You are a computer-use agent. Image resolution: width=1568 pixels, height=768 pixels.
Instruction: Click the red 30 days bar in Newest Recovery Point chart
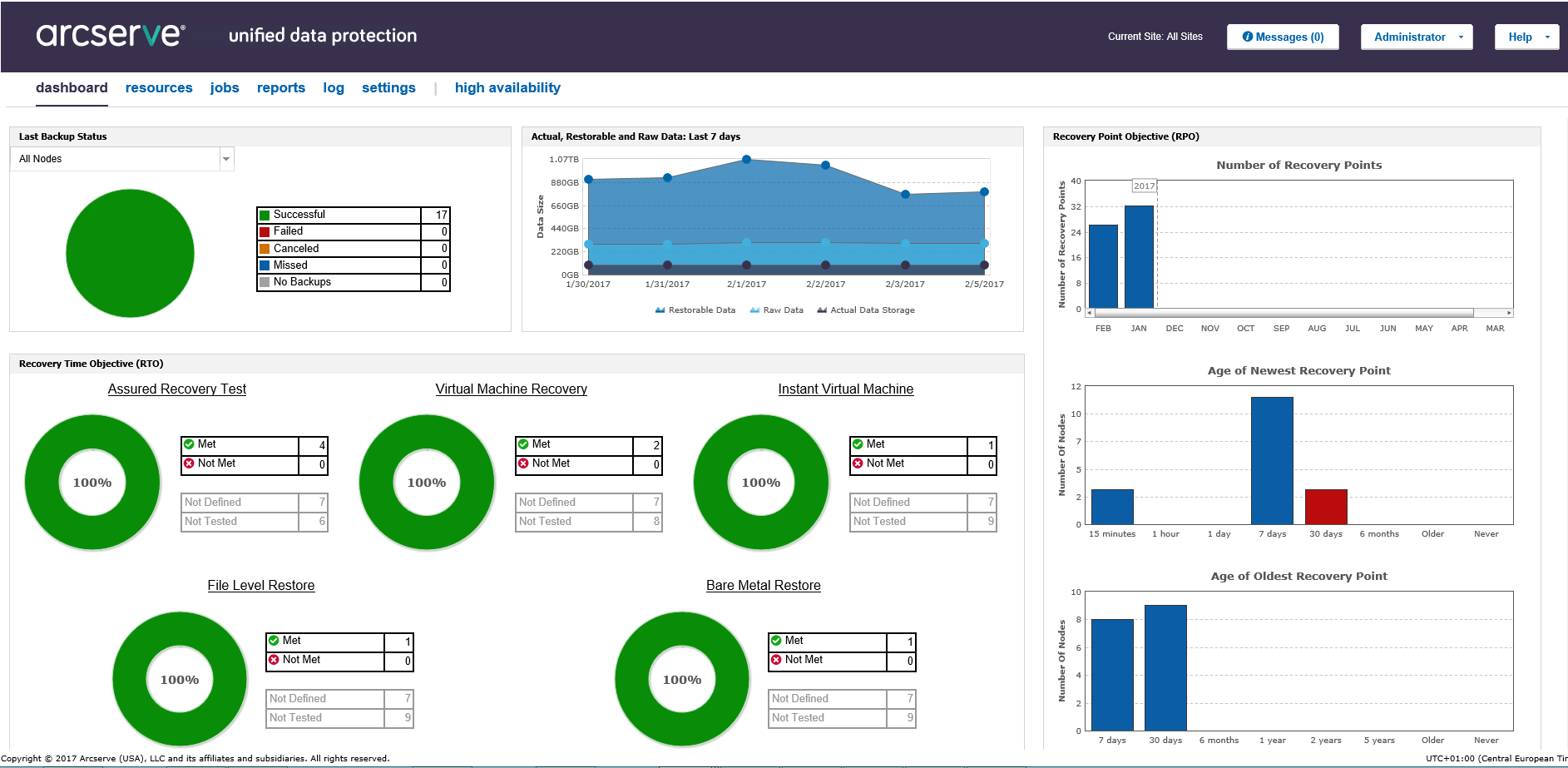(1326, 507)
